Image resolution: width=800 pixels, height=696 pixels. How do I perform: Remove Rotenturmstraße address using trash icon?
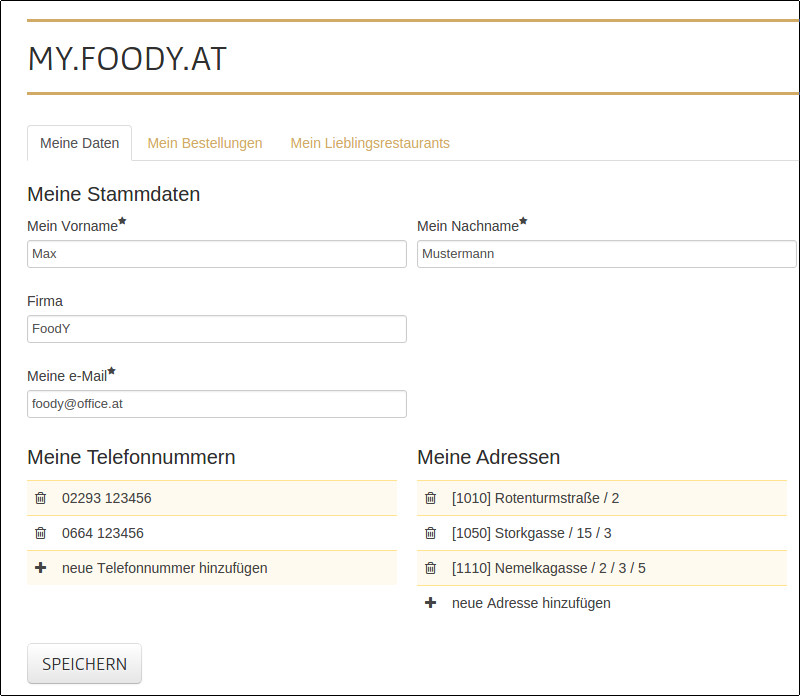point(431,498)
